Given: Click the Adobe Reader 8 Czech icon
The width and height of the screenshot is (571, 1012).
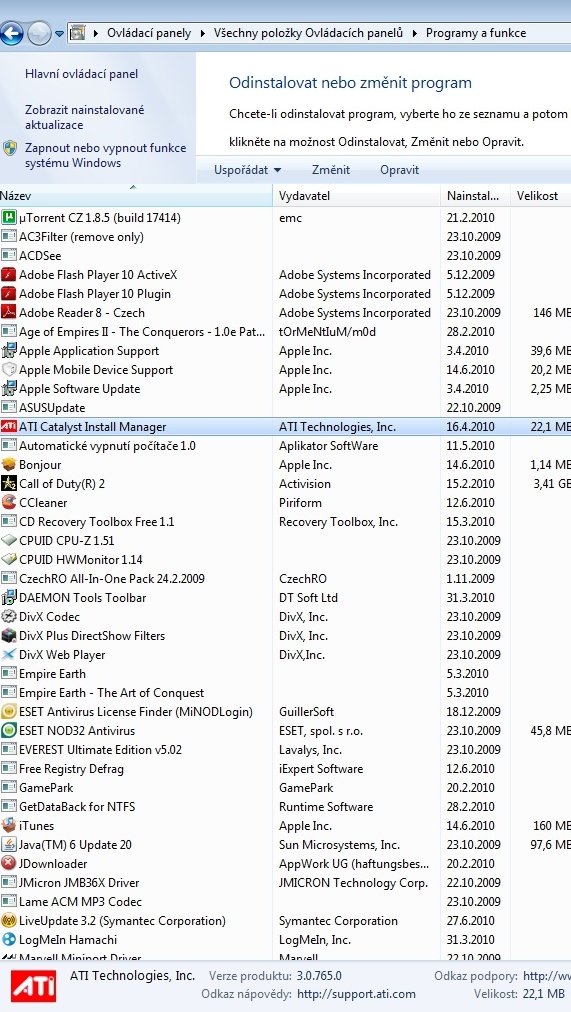Looking at the screenshot, I should [8, 312].
